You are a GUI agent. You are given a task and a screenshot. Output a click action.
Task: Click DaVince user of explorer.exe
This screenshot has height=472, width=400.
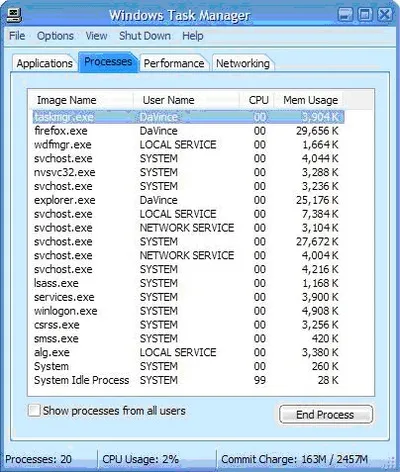[x=158, y=200]
